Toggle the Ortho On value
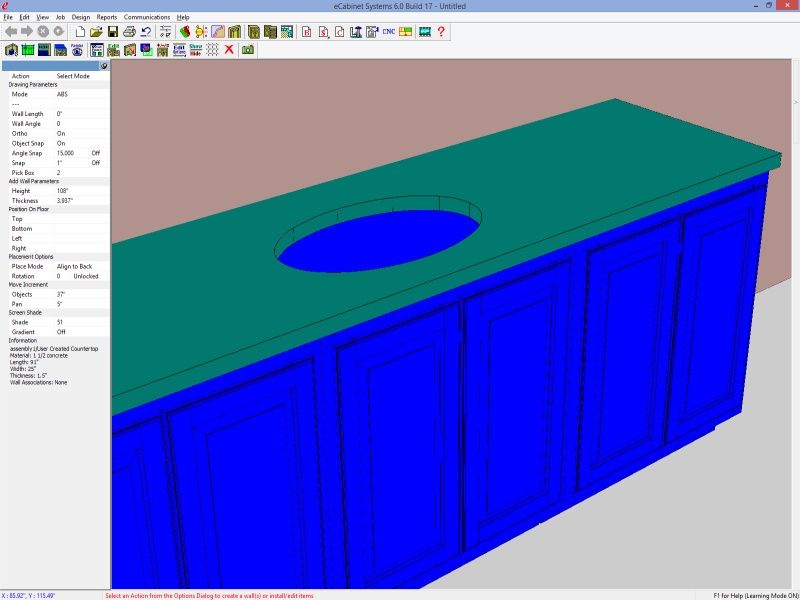 (x=61, y=133)
